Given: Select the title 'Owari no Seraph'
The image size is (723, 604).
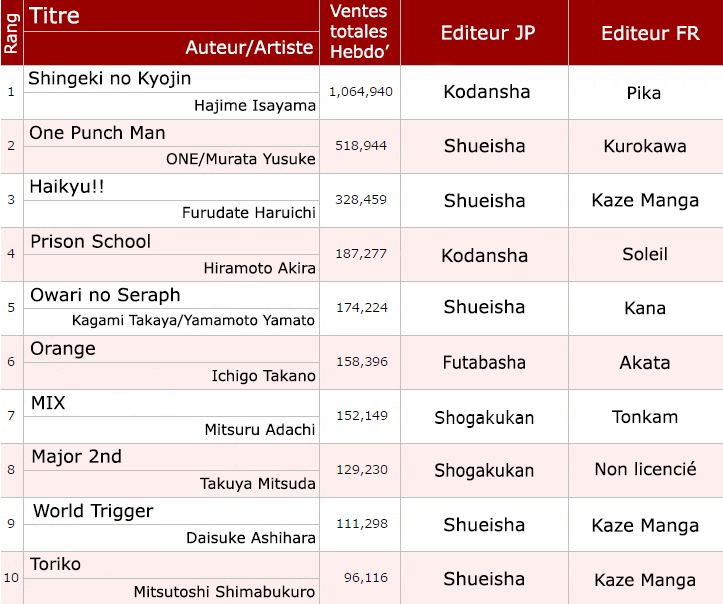Looking at the screenshot, I should (x=105, y=296).
